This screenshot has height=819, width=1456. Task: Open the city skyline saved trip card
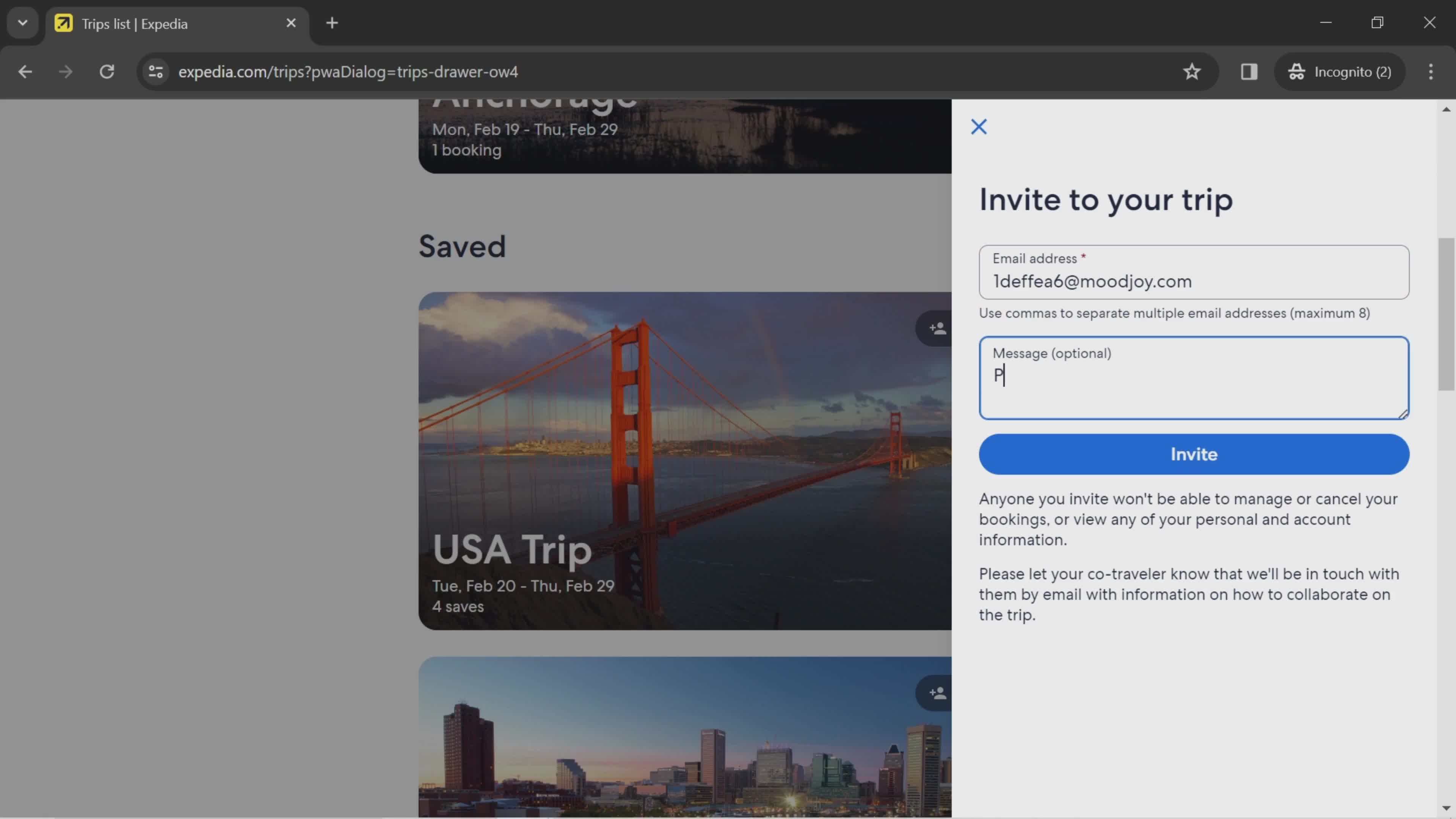tap(684, 737)
